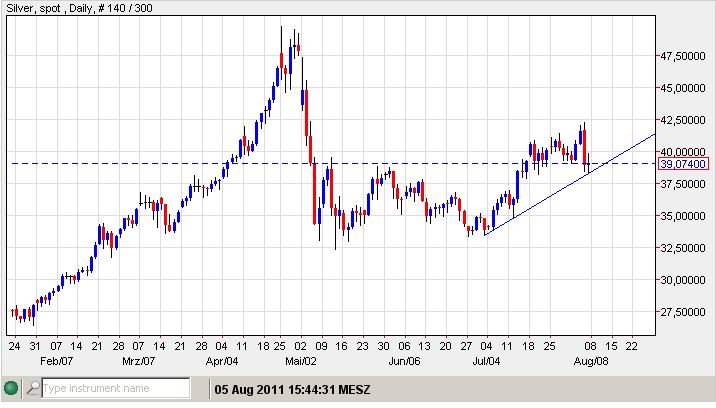This screenshot has width=716, height=408.
Task: Click the date label 22 at axis end
Action: pos(632,346)
